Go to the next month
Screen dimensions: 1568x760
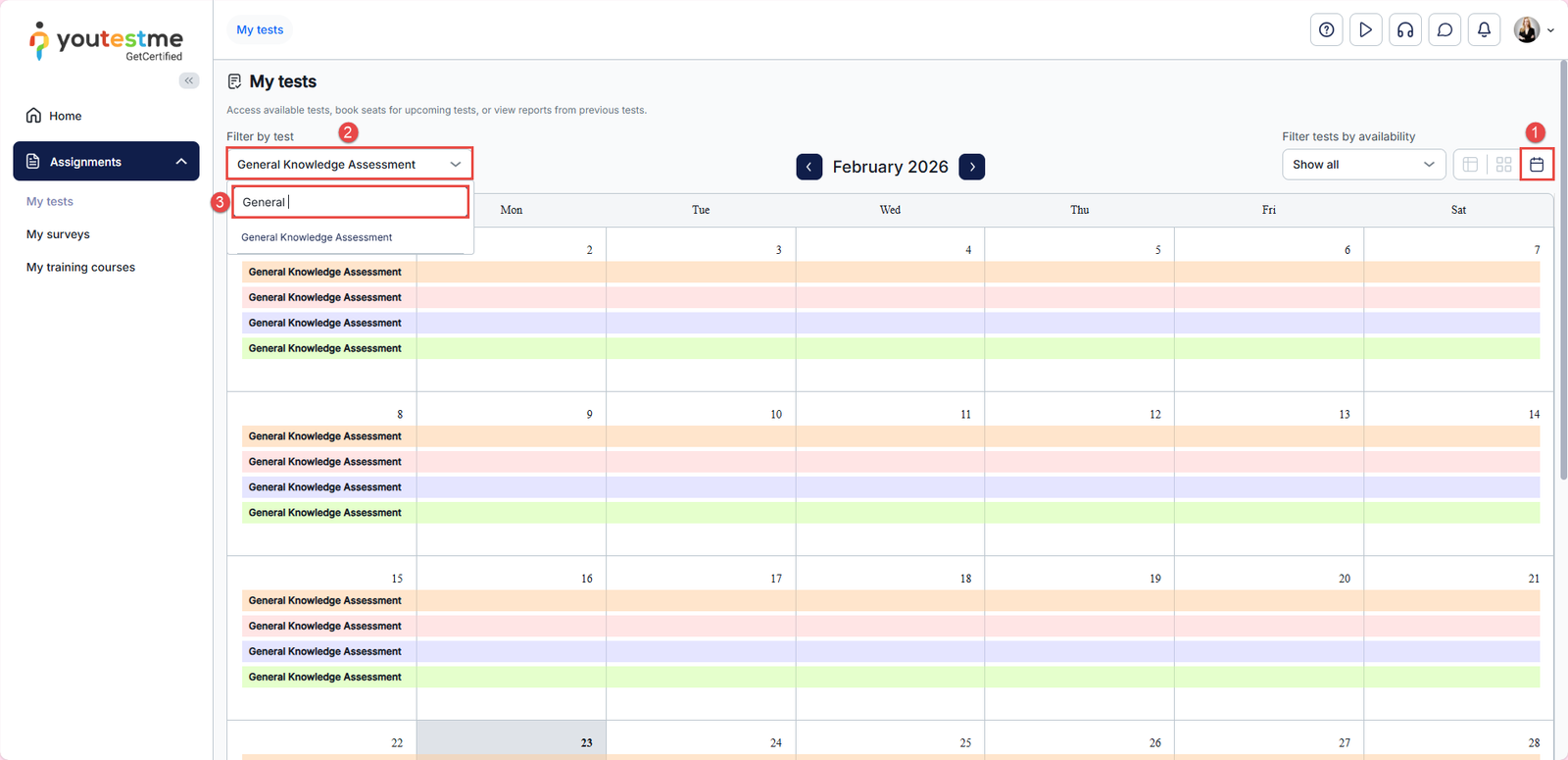972,167
